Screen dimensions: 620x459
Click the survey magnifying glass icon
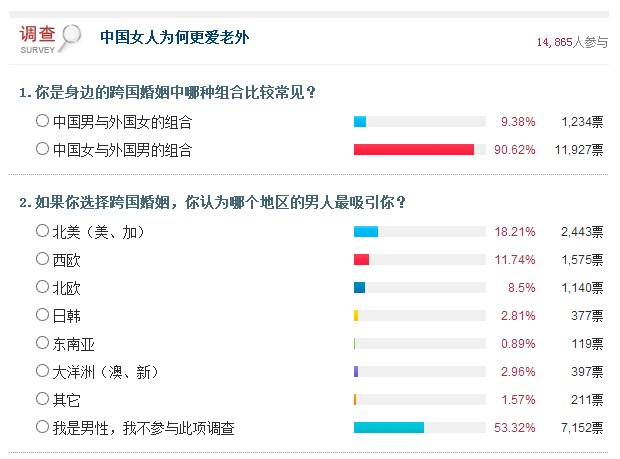point(70,38)
